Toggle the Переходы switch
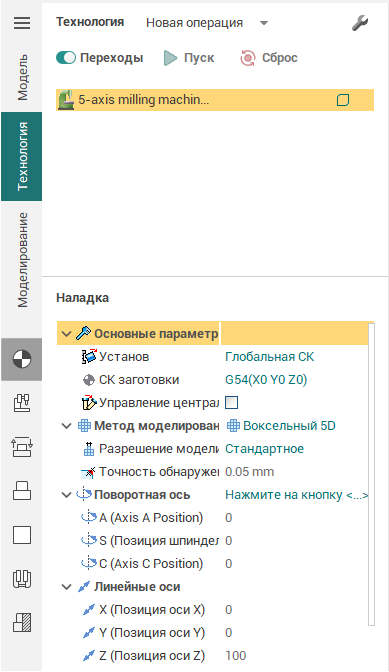This screenshot has width=389, height=672. click(x=66, y=58)
